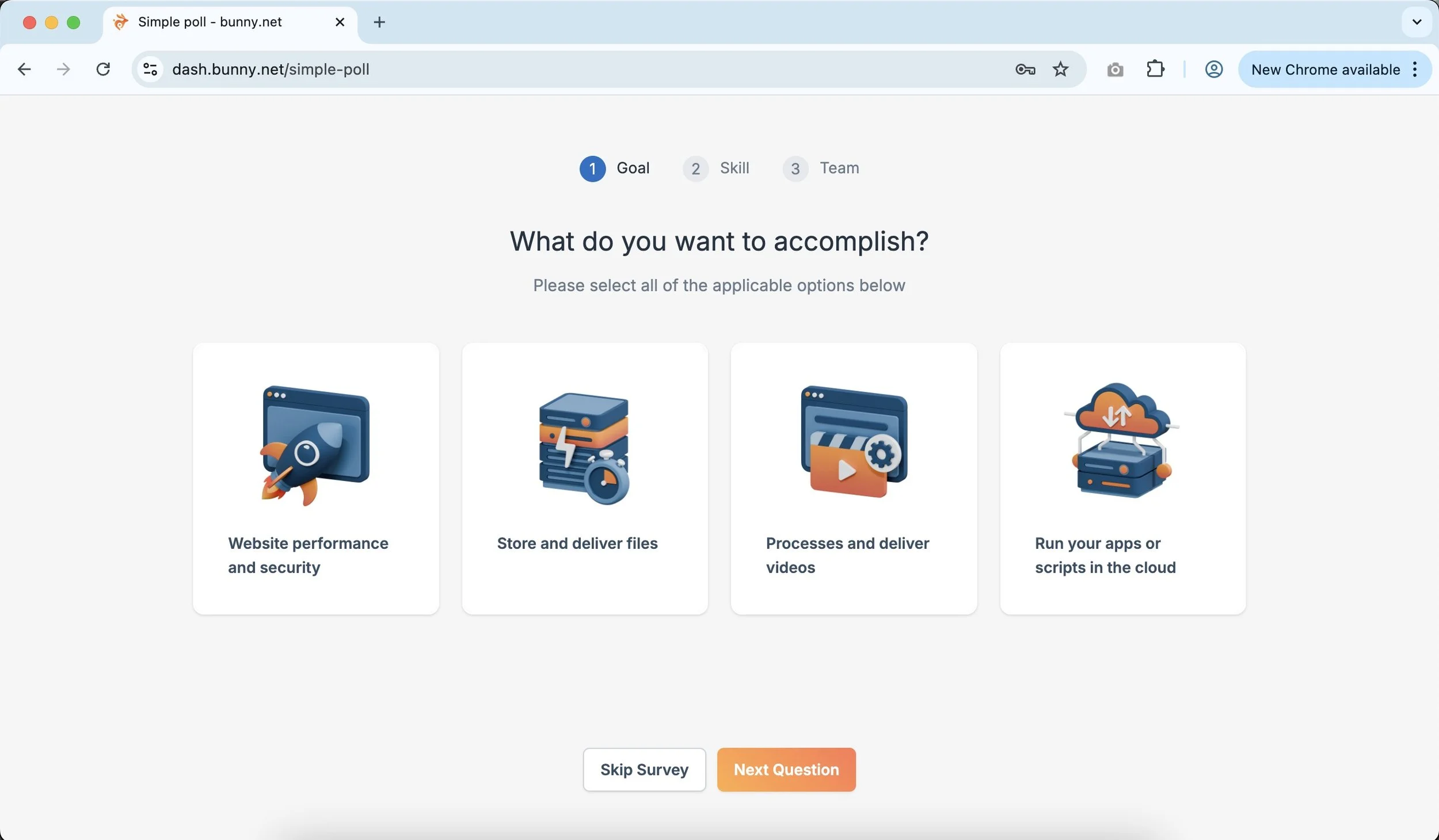Bookmark the page with the star icon

(1060, 69)
